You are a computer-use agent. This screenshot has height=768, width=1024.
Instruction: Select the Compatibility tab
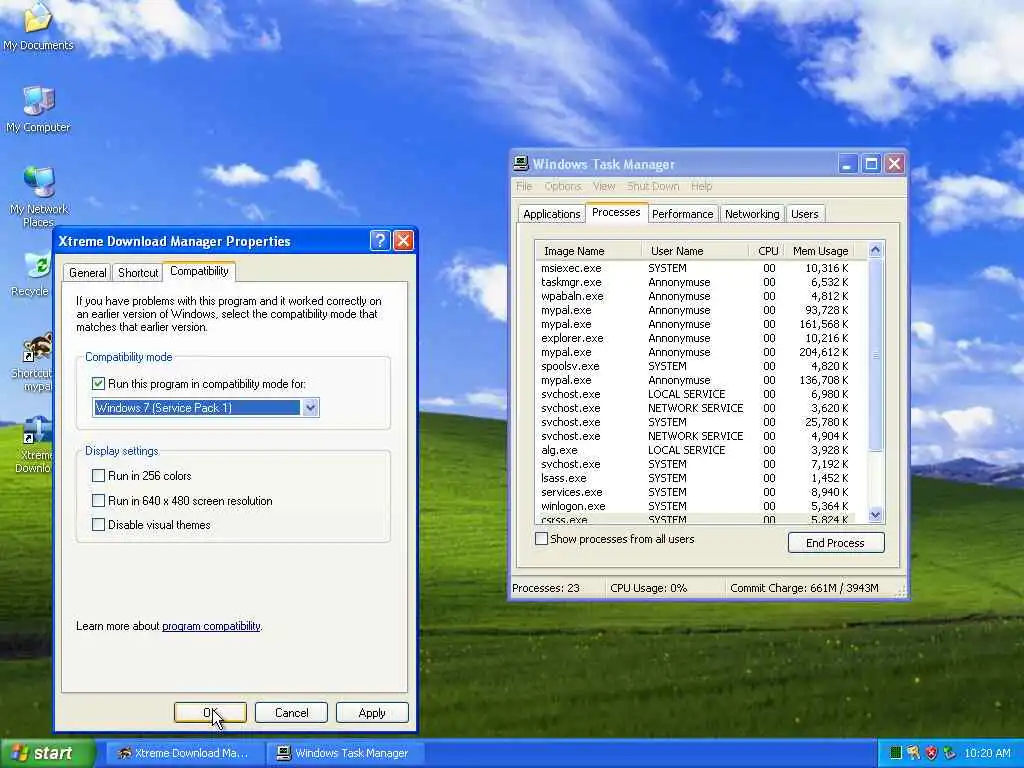[199, 271]
